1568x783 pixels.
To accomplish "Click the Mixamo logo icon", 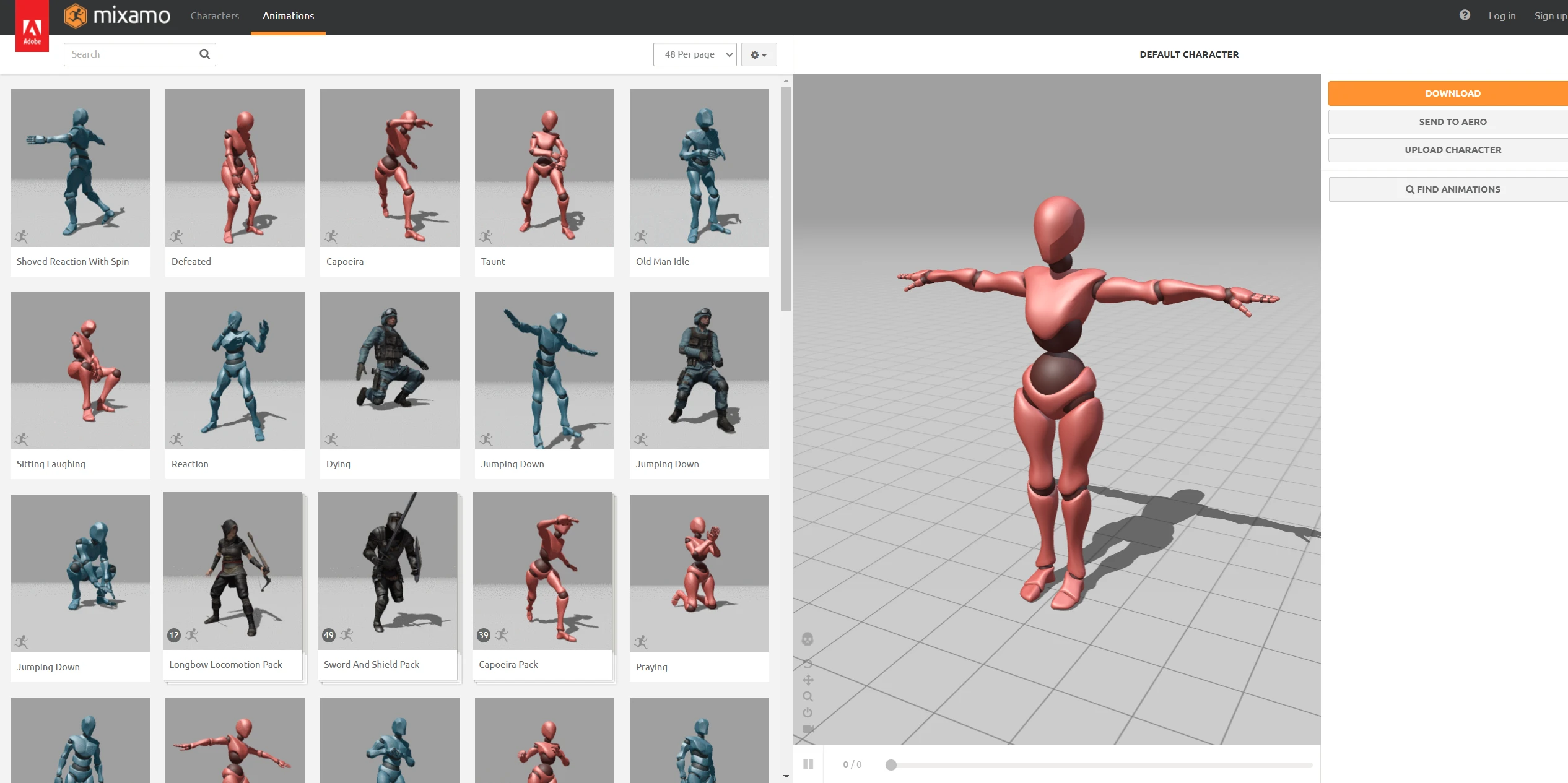I will pos(76,16).
